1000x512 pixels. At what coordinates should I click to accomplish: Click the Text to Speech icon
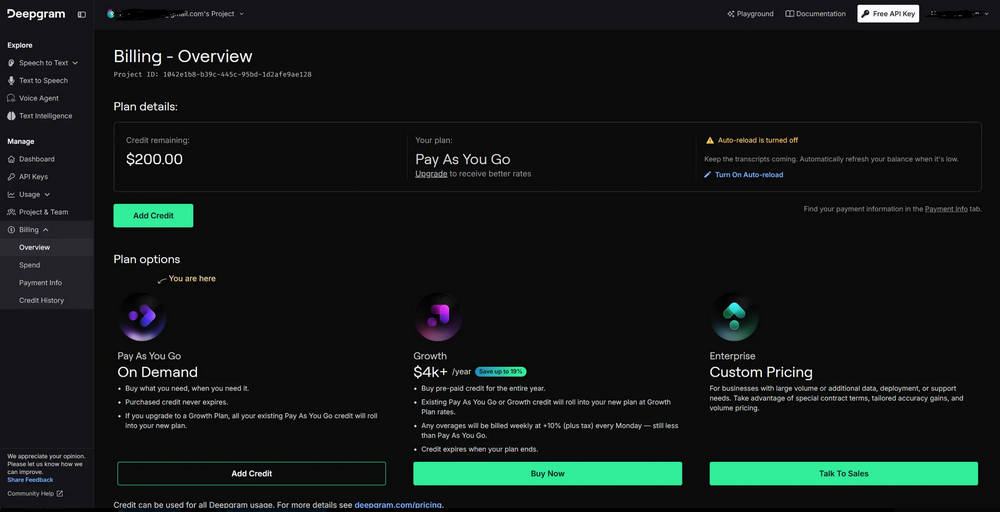pos(11,80)
